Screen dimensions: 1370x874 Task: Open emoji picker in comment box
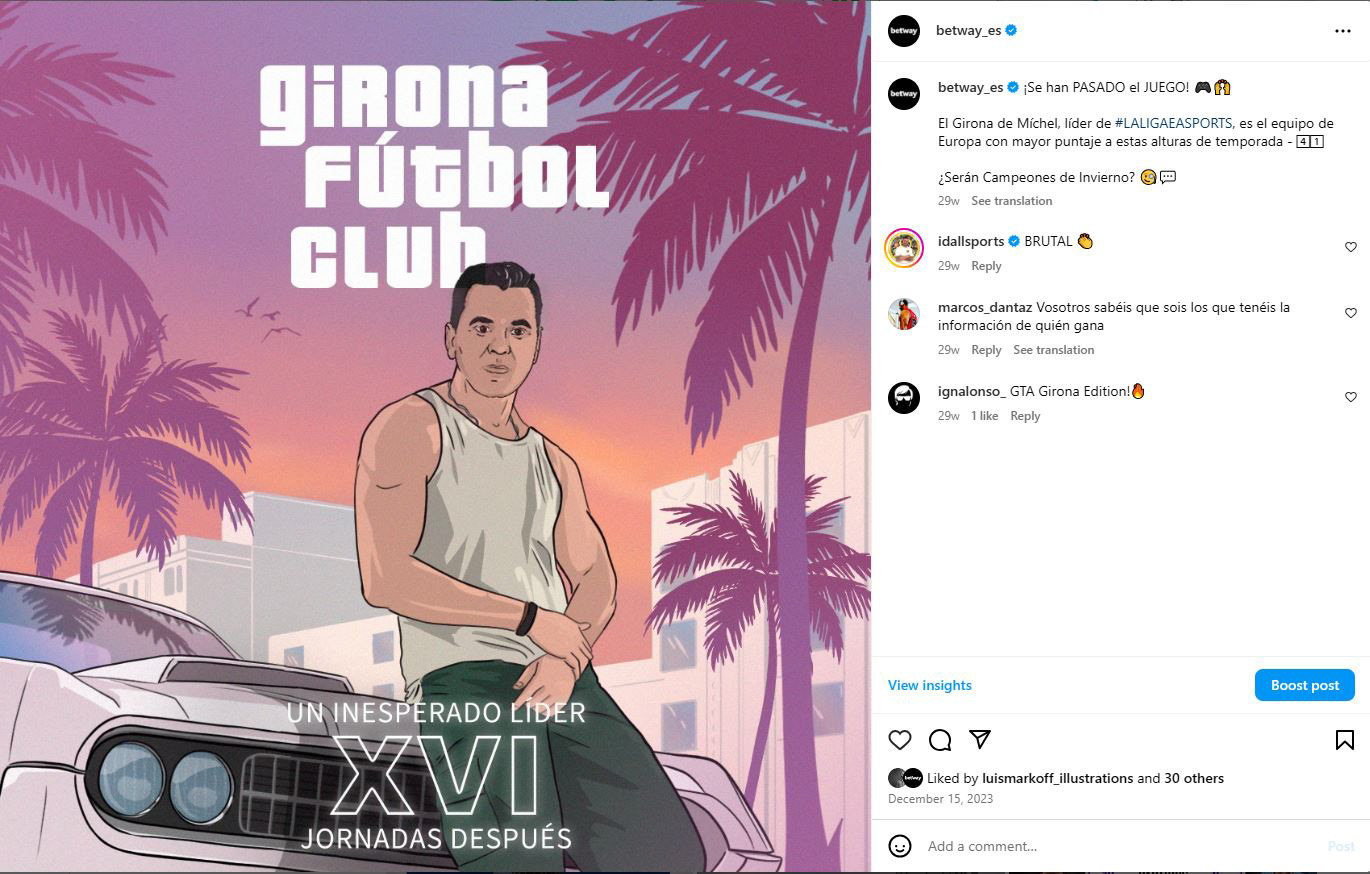click(900, 846)
